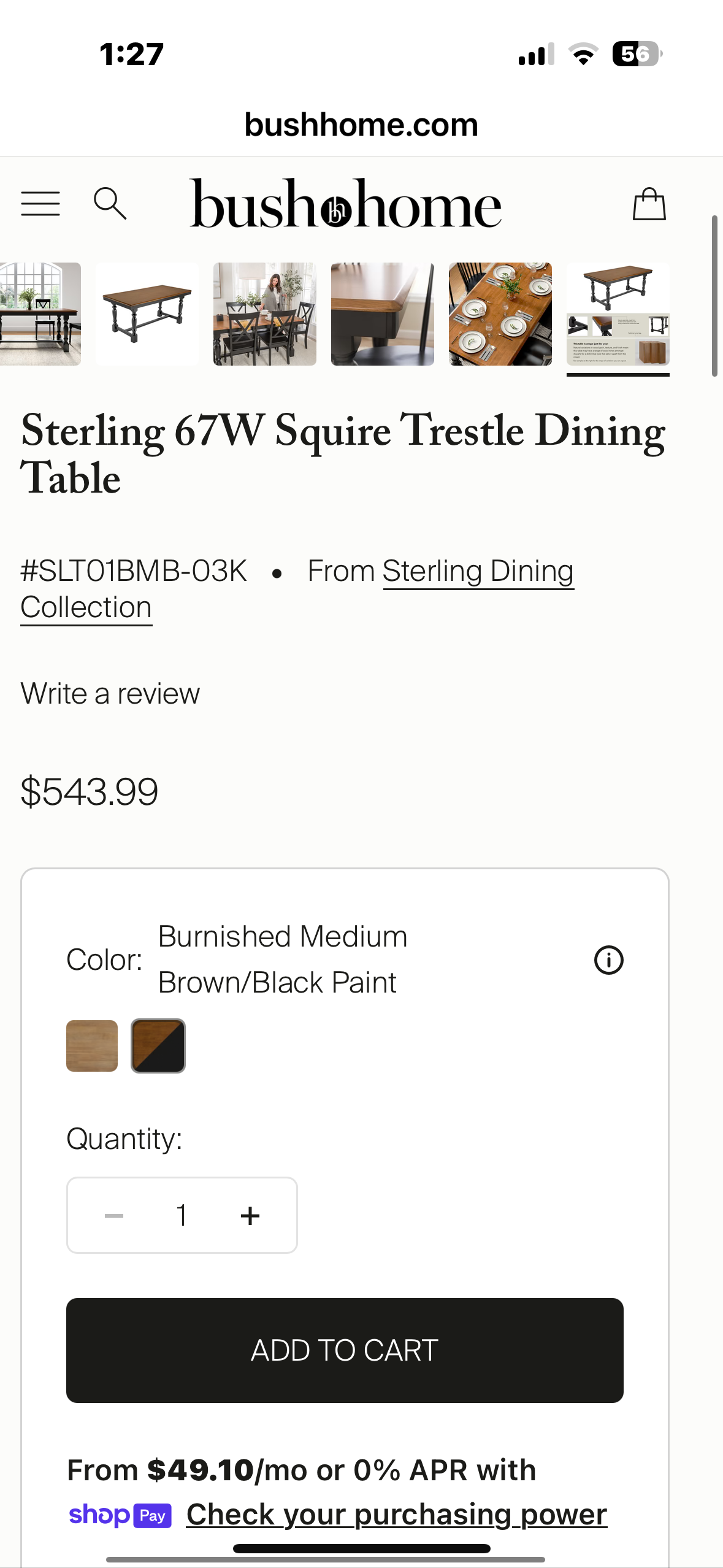Tap the color info circle icon

(x=608, y=960)
